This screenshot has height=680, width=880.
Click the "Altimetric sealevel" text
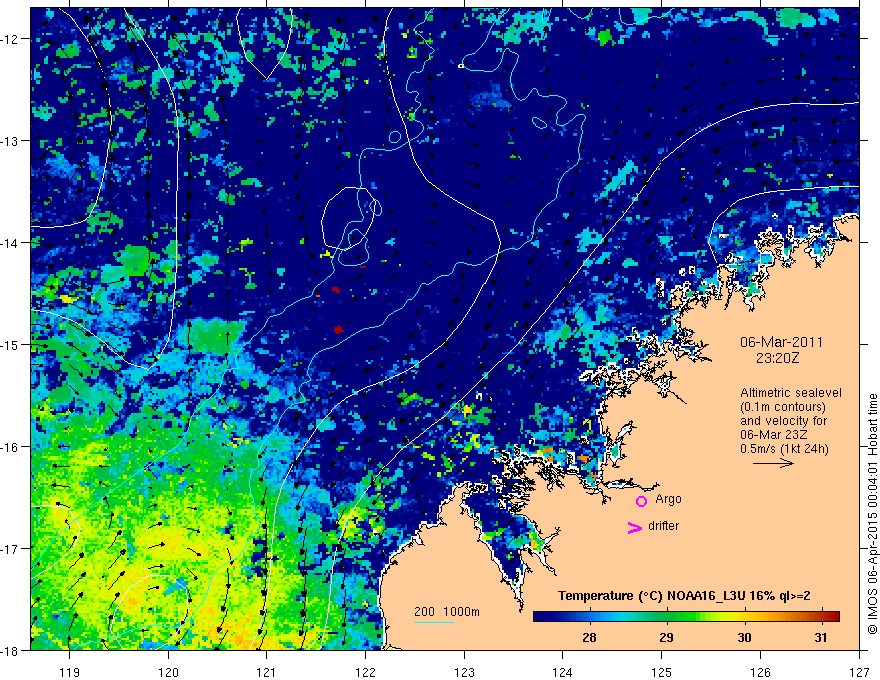click(x=791, y=393)
